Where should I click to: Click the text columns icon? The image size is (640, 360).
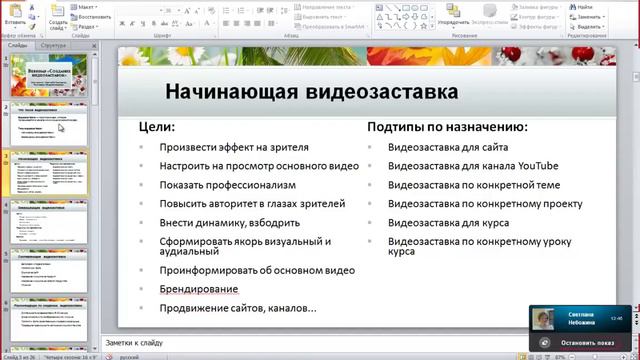click(272, 24)
